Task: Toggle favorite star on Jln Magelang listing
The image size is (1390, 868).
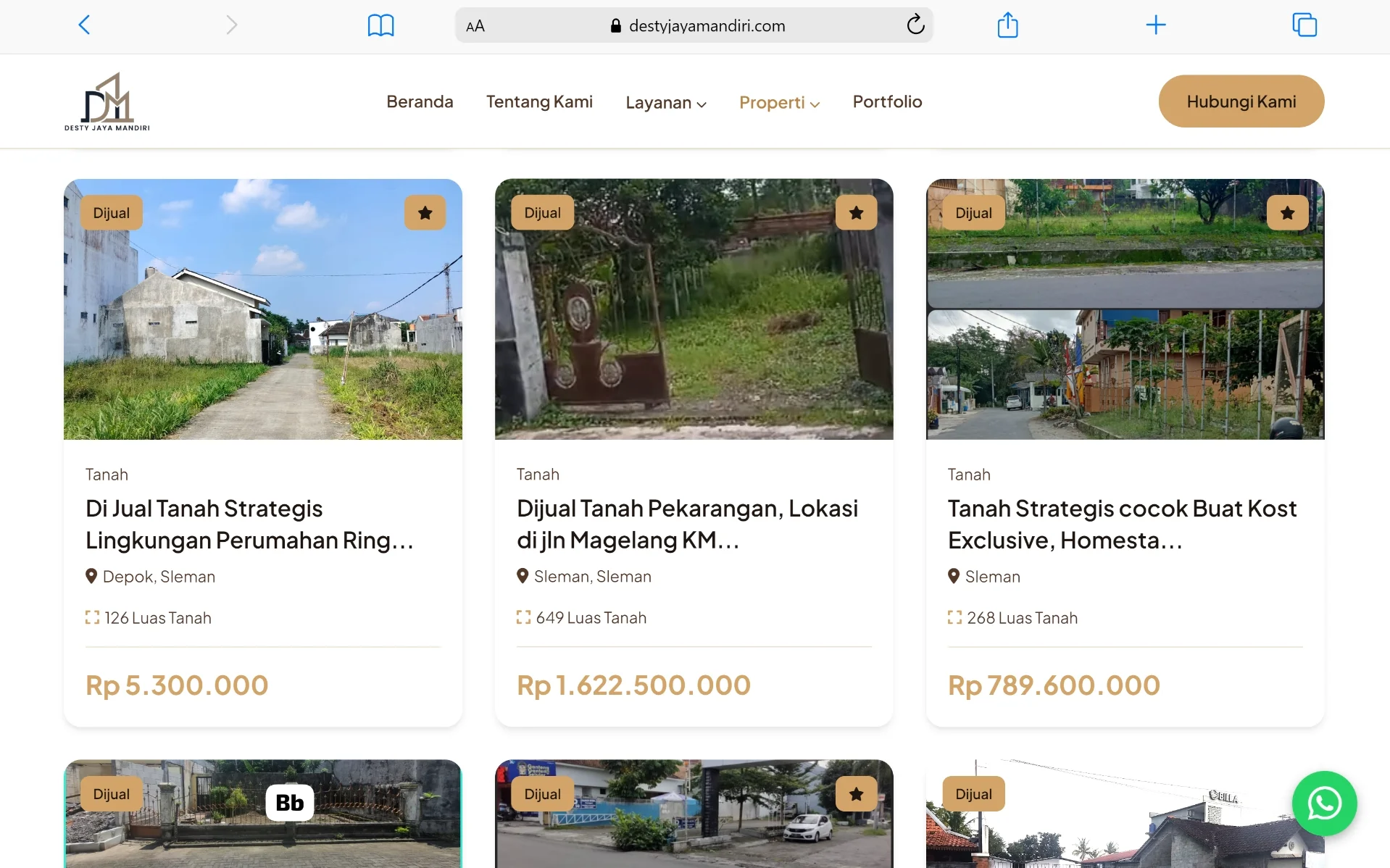Action: (856, 213)
